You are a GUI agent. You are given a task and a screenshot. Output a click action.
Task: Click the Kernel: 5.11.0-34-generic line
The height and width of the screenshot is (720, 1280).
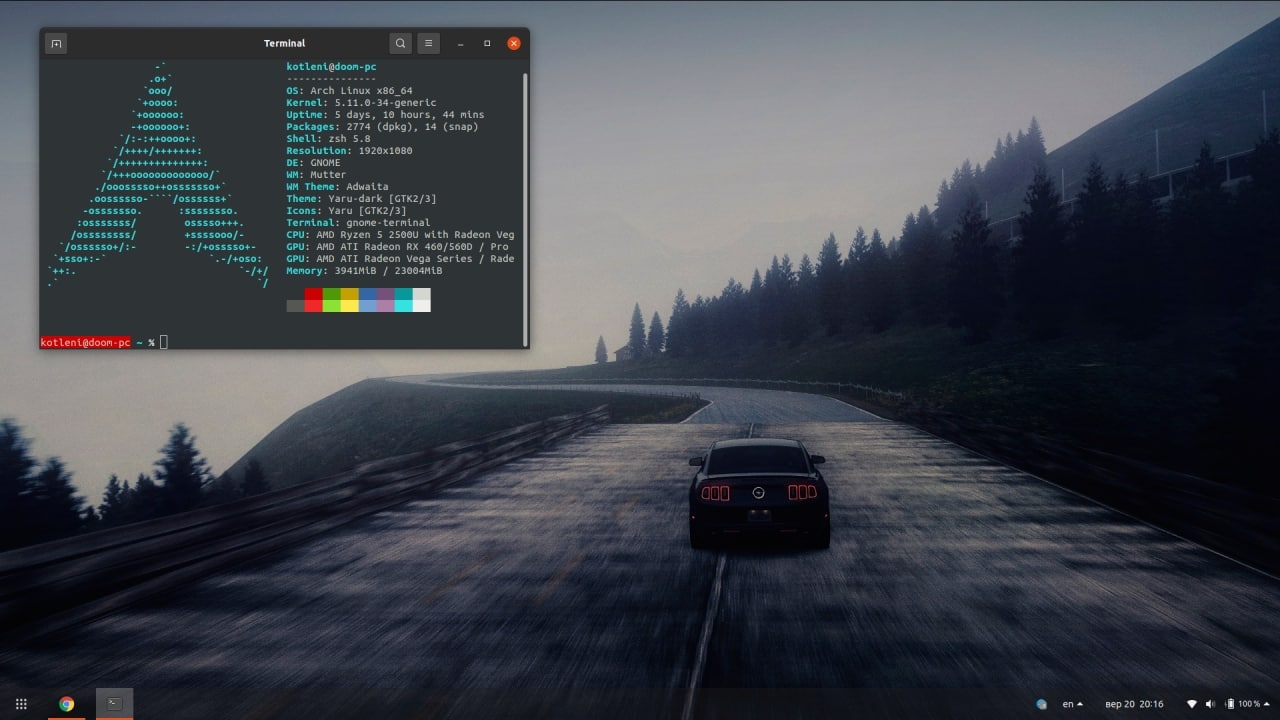361,103
